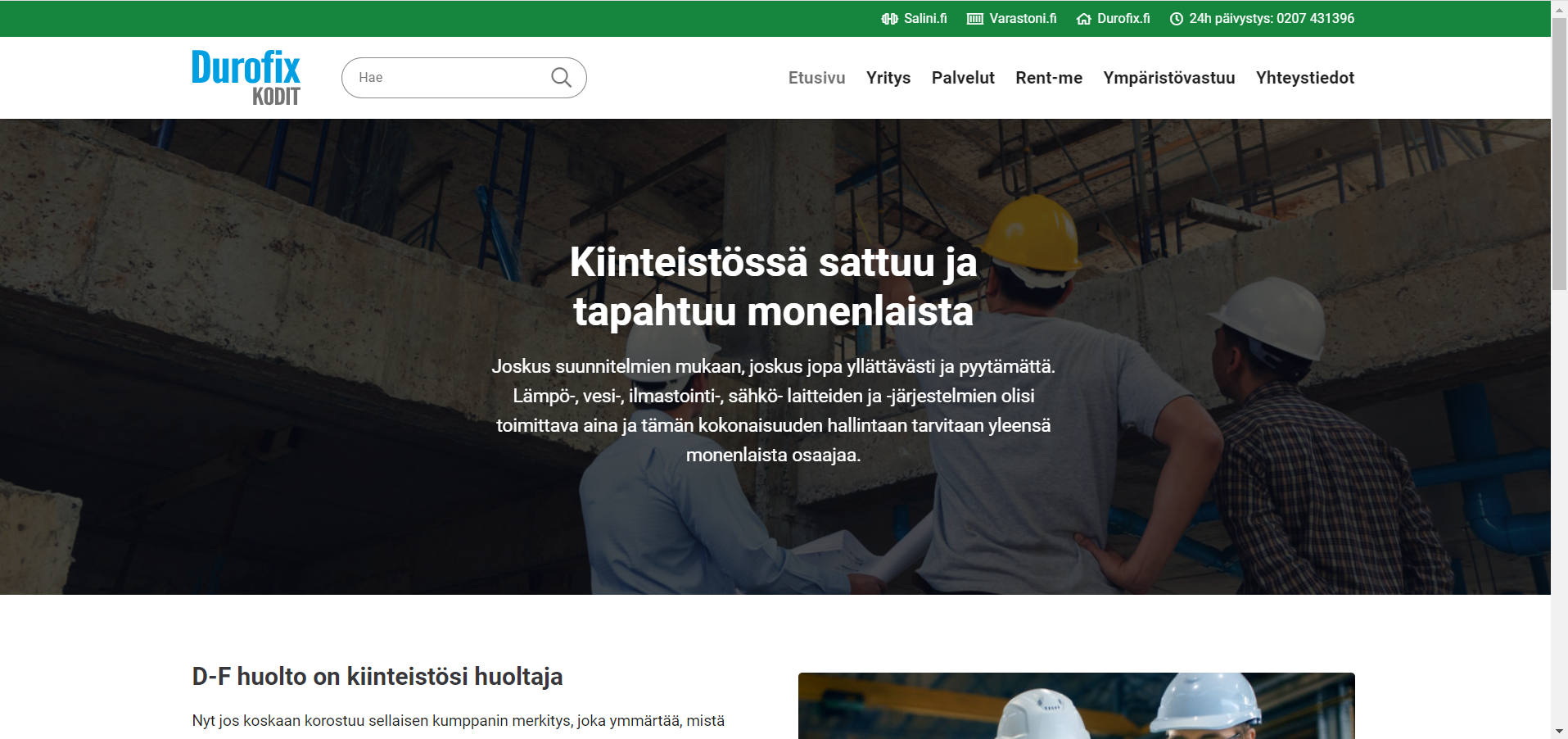The image size is (1568, 739).
Task: Click the Varastoni.fi grid icon
Action: coord(975,18)
